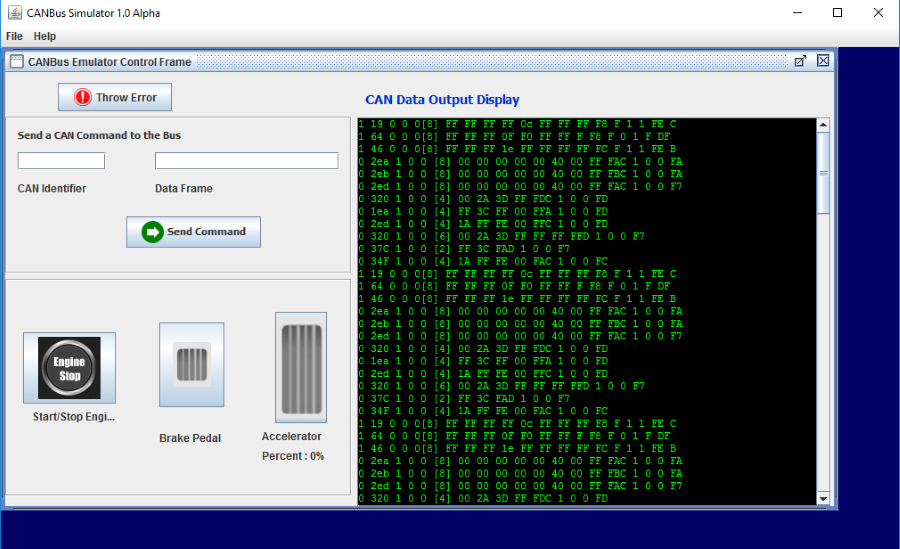Open the File menu
Image resolution: width=900 pixels, height=549 pixels.
tap(14, 36)
